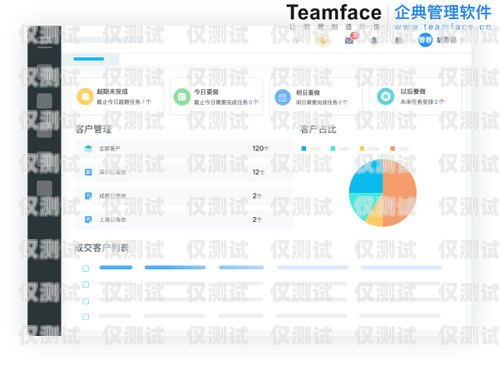Open the 超期未完成 task card title
This screenshot has height=365, width=499.
pos(112,91)
